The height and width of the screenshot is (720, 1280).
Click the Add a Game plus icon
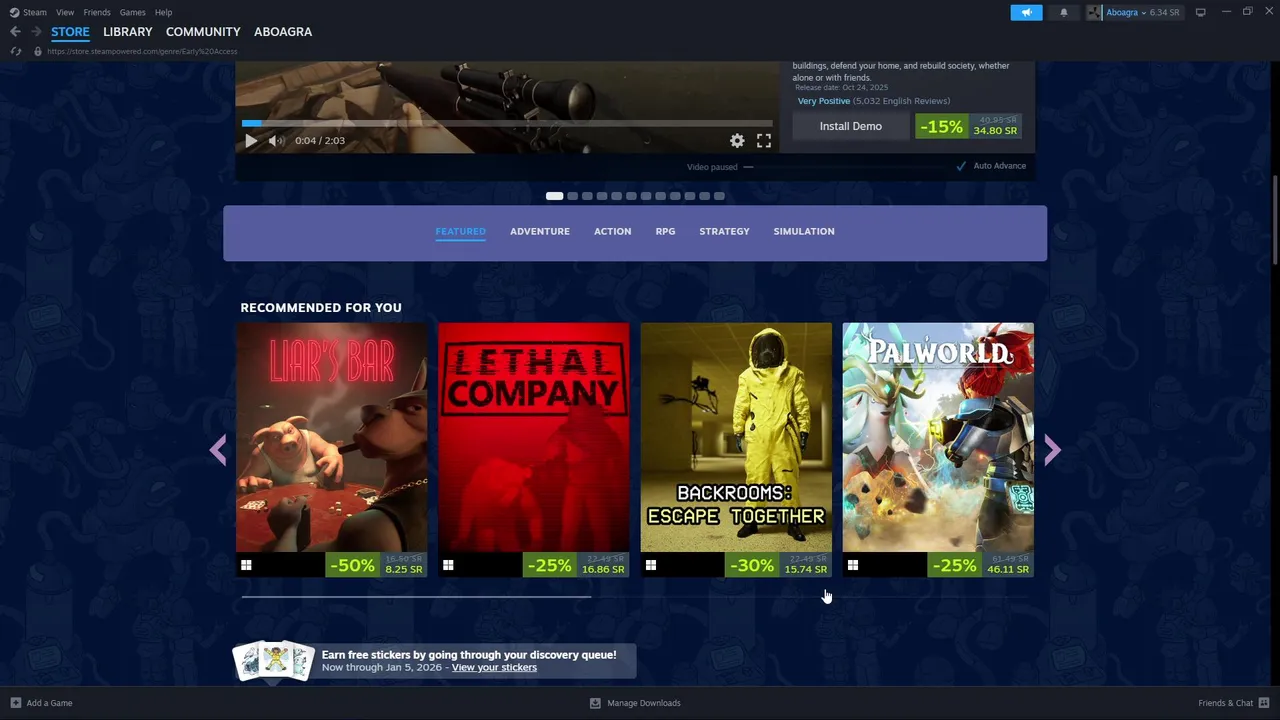pyautogui.click(x=15, y=703)
